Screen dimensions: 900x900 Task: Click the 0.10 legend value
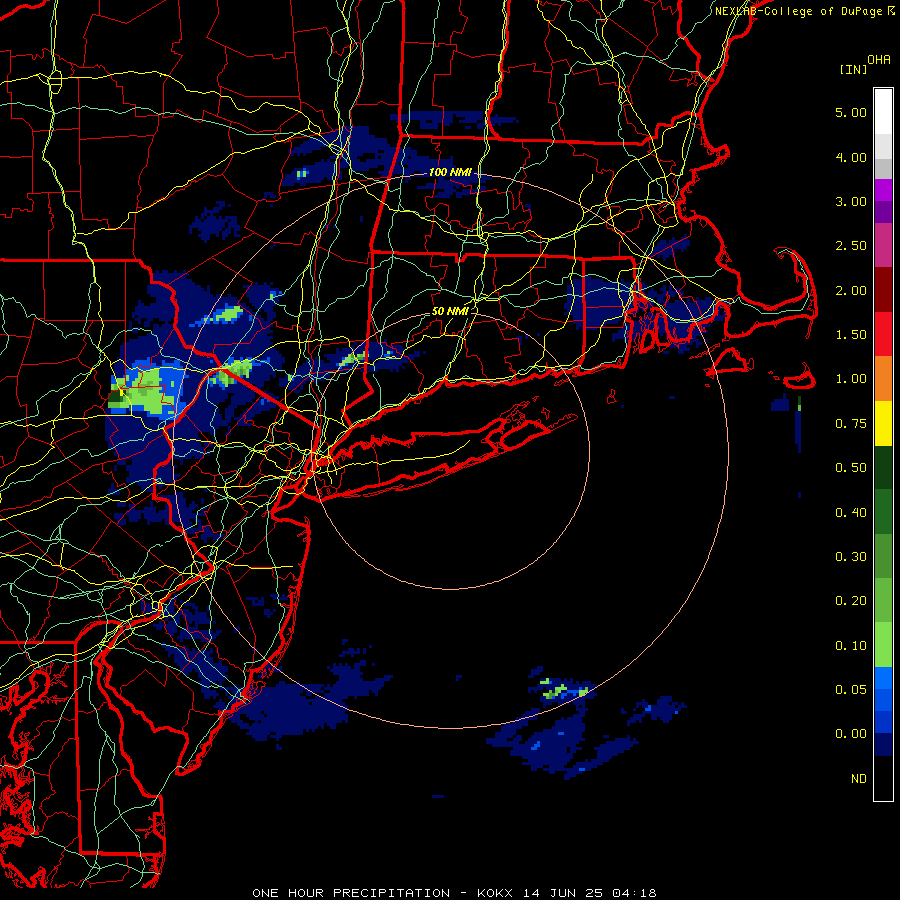tap(851, 646)
